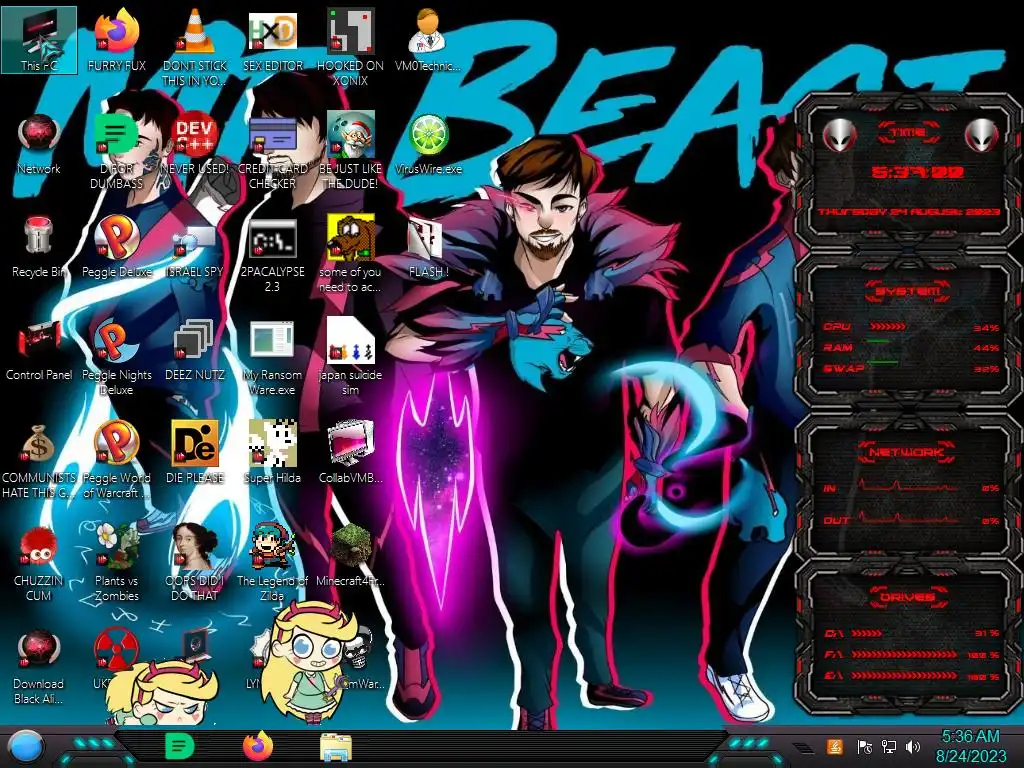
Task: Click the NETWORK header in the gadget
Action: click(908, 452)
